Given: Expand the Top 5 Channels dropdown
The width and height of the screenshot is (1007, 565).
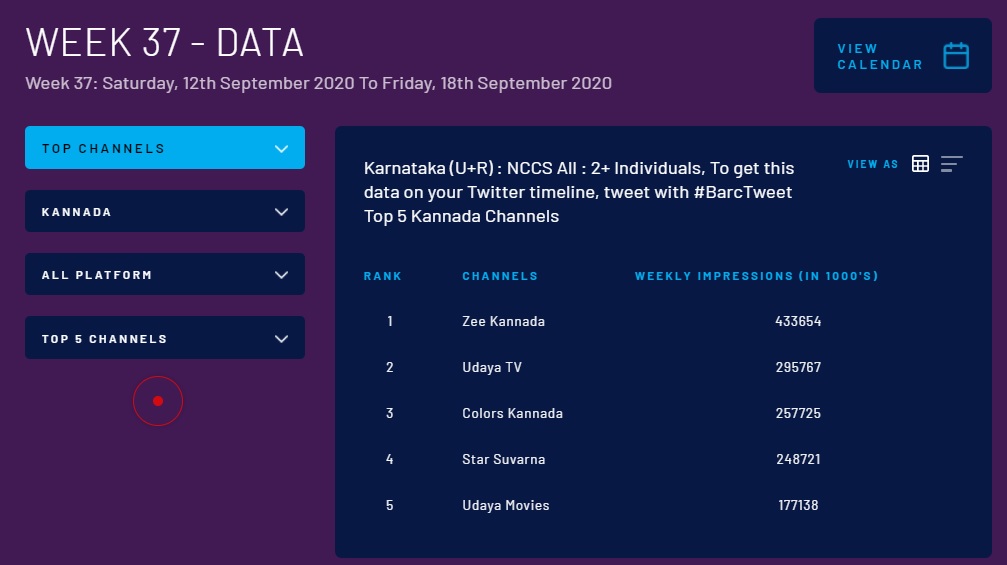Looking at the screenshot, I should [x=165, y=339].
